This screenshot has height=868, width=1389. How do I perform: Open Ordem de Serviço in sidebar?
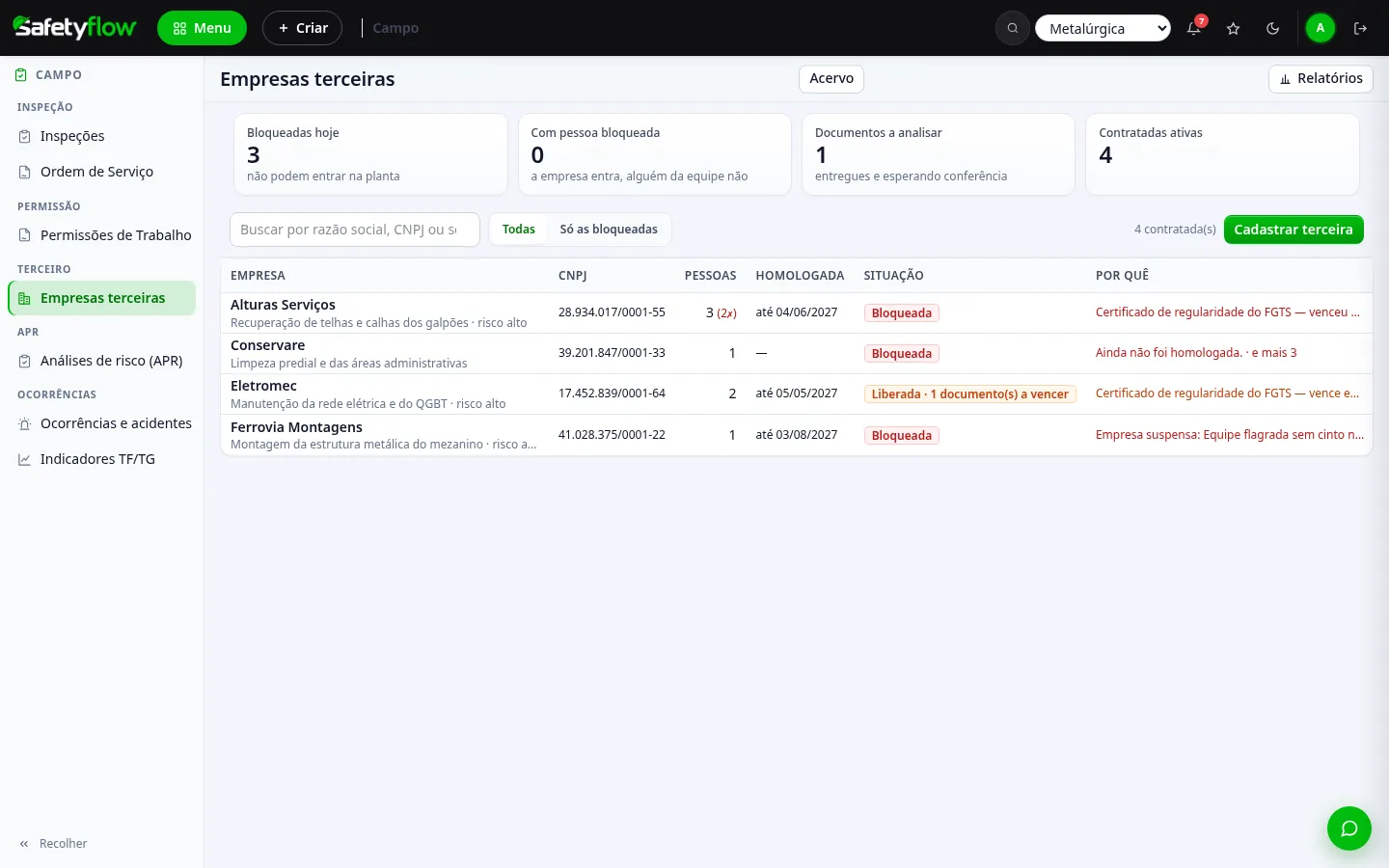click(102, 172)
